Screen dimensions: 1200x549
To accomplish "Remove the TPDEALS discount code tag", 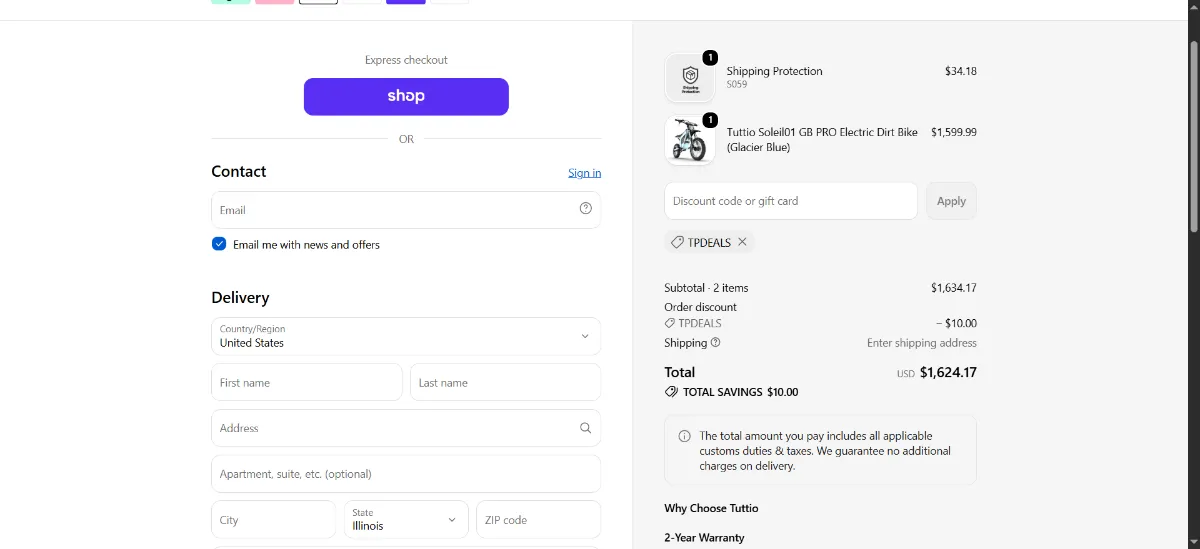I will (x=743, y=242).
